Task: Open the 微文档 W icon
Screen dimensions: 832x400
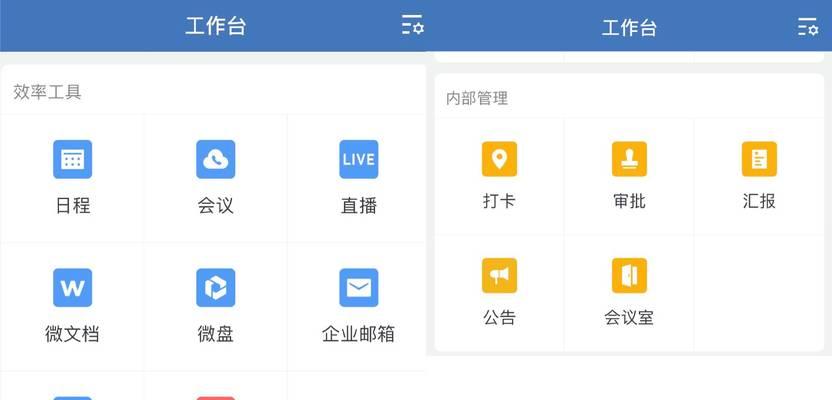Action: click(x=72, y=288)
